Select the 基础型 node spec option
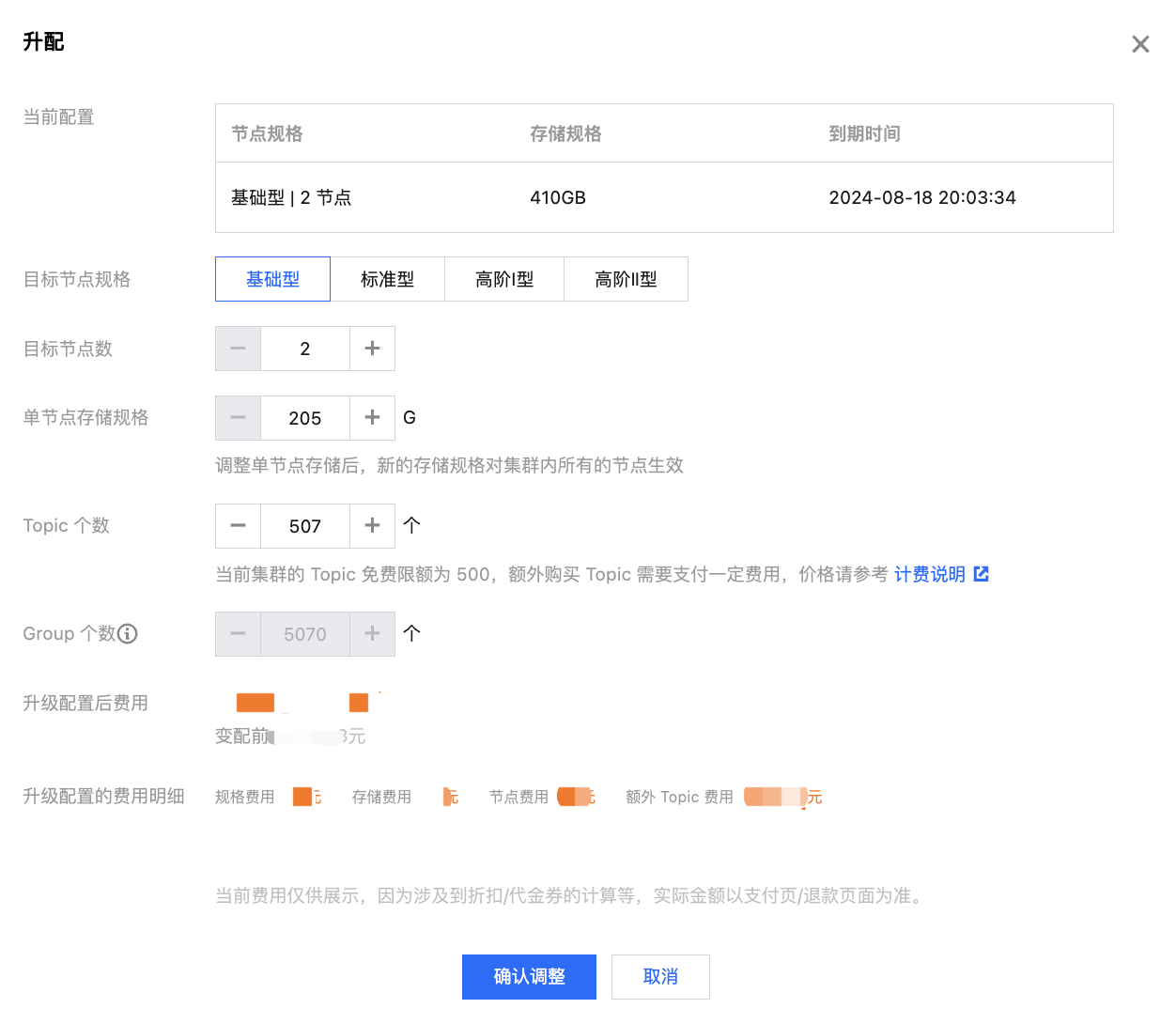 pyautogui.click(x=272, y=279)
